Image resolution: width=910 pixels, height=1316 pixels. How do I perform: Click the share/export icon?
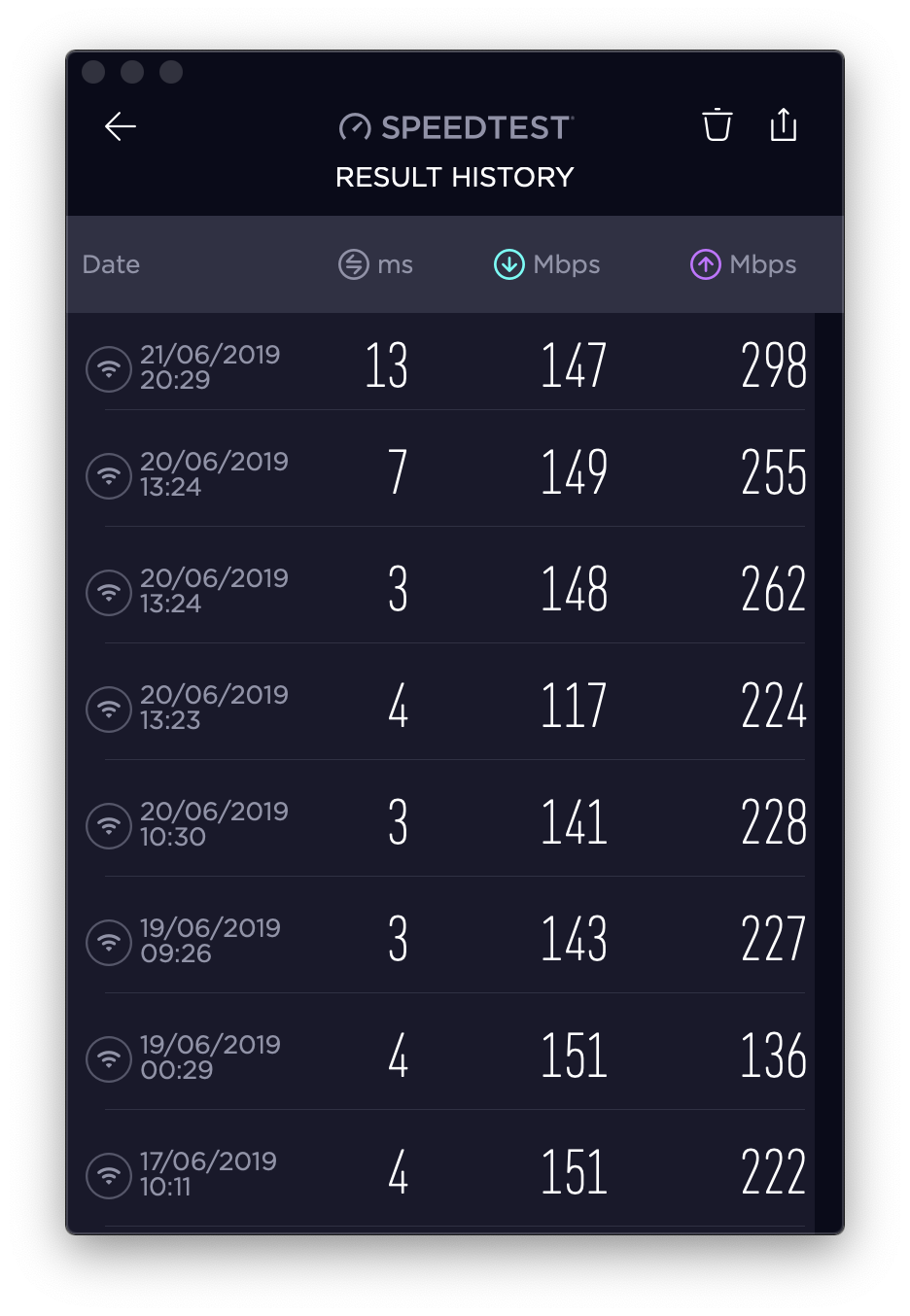(x=784, y=125)
